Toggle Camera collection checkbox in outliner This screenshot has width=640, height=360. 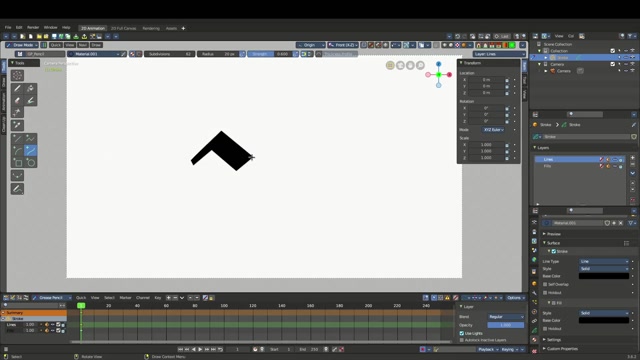(x=613, y=64)
